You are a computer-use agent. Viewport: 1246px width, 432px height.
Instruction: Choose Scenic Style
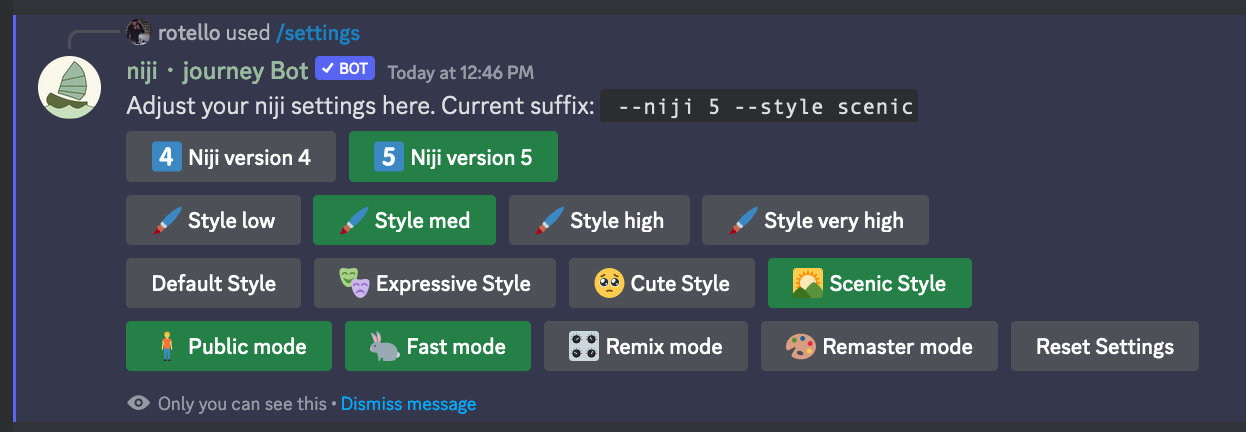click(x=870, y=283)
